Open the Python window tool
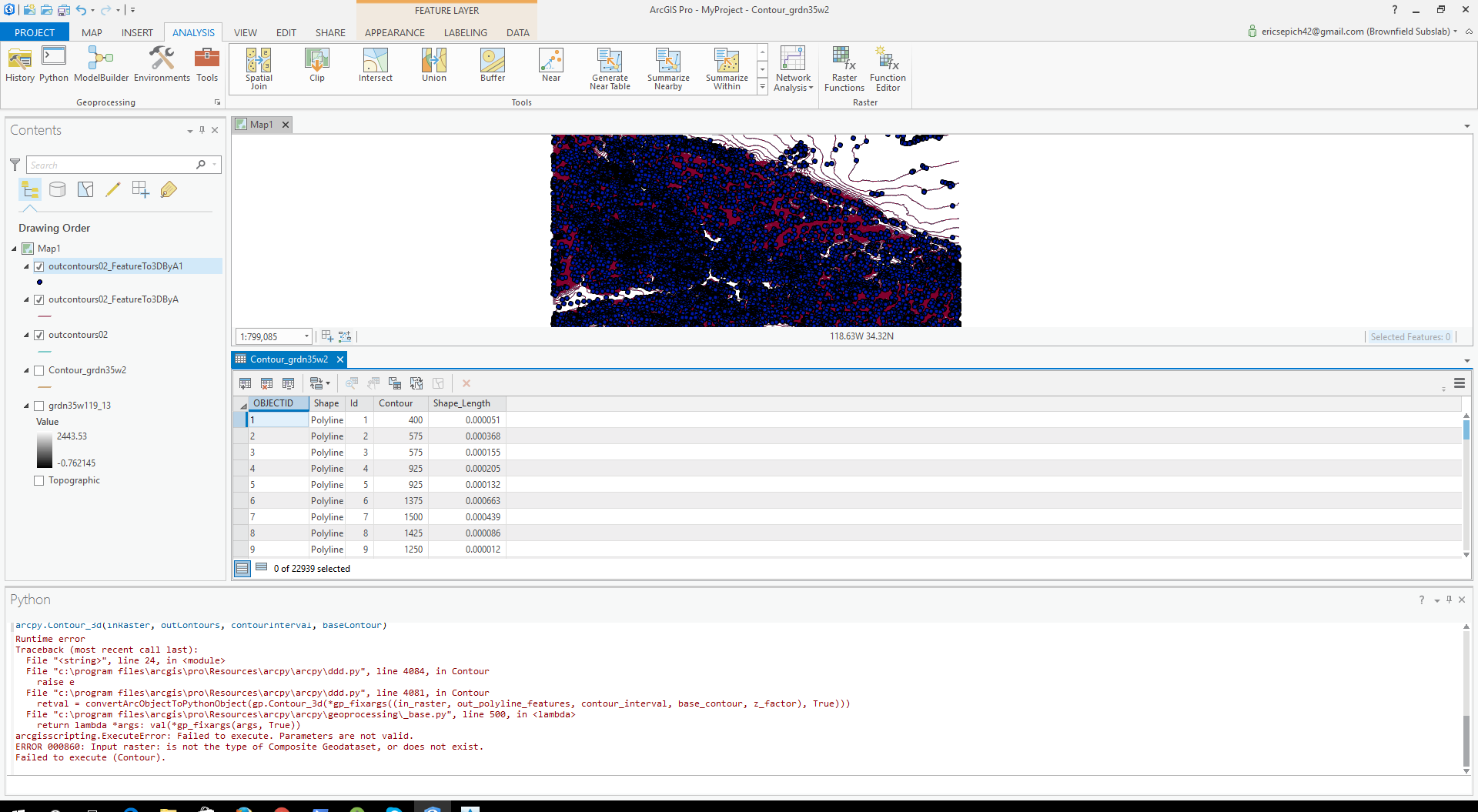Viewport: 1478px width, 812px height. click(x=54, y=65)
